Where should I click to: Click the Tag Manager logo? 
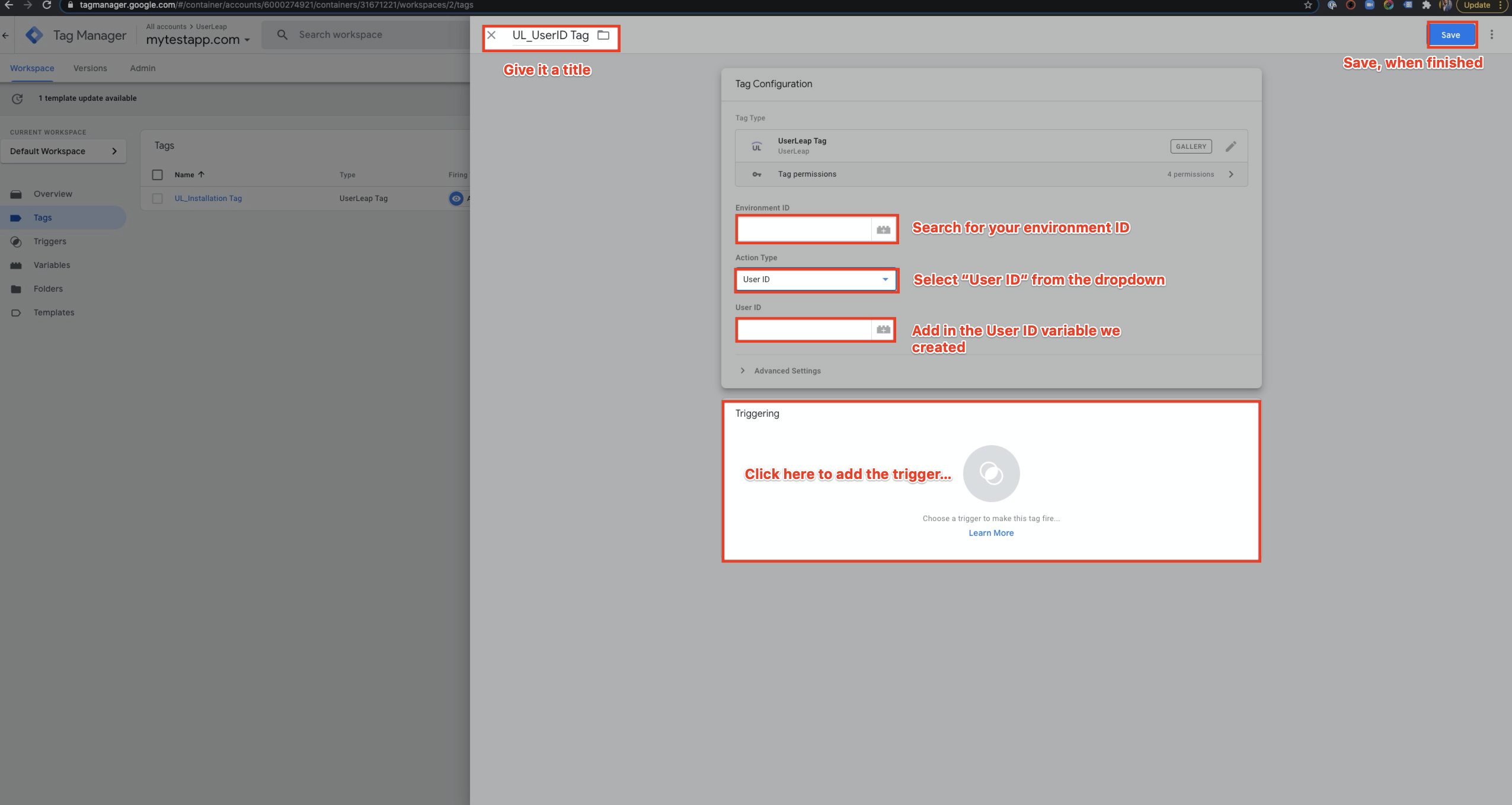pyautogui.click(x=34, y=35)
